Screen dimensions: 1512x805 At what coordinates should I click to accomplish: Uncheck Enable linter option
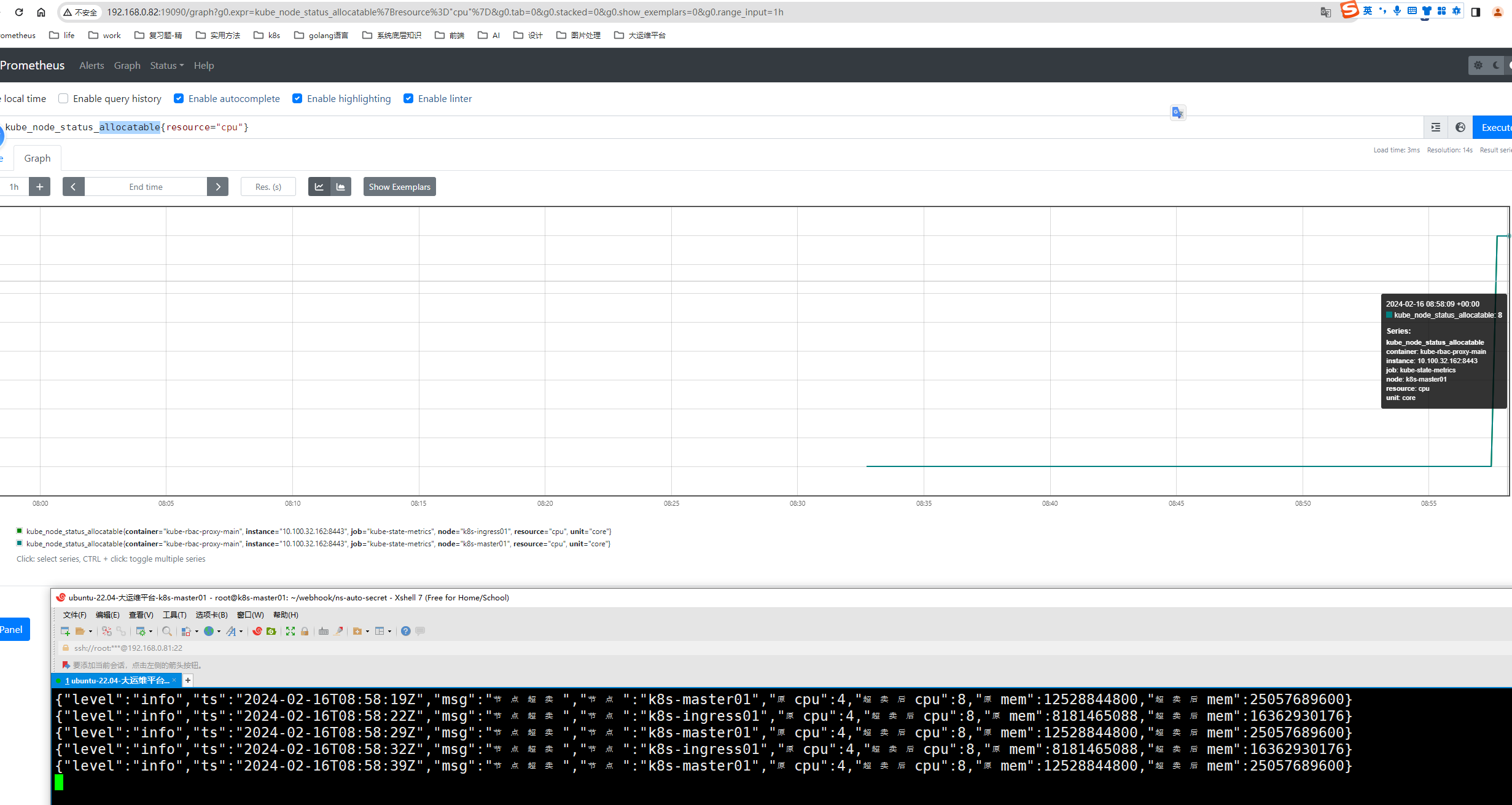pos(408,98)
